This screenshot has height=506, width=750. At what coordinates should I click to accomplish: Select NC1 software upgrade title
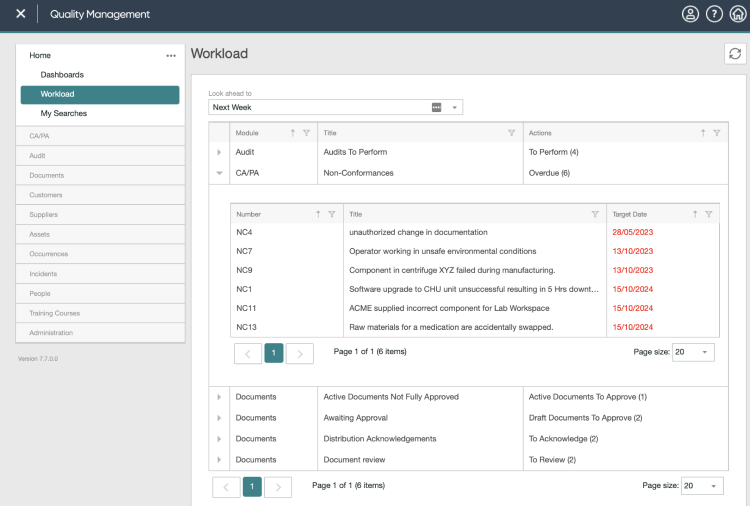coord(474,289)
